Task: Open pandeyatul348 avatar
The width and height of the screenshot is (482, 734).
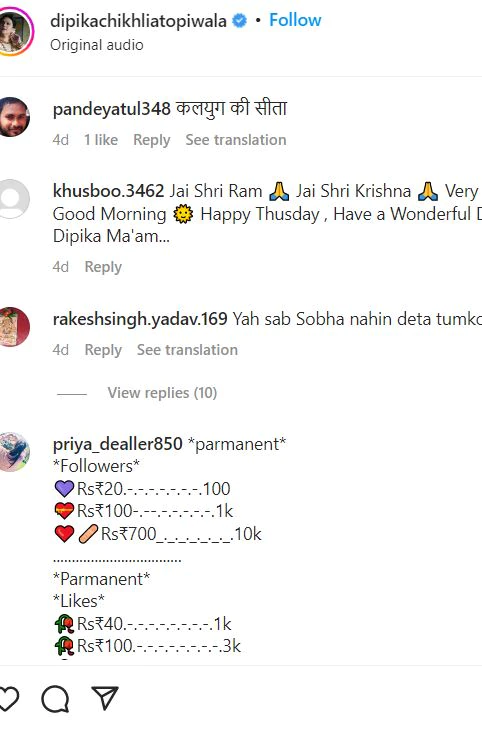Action: [14, 117]
